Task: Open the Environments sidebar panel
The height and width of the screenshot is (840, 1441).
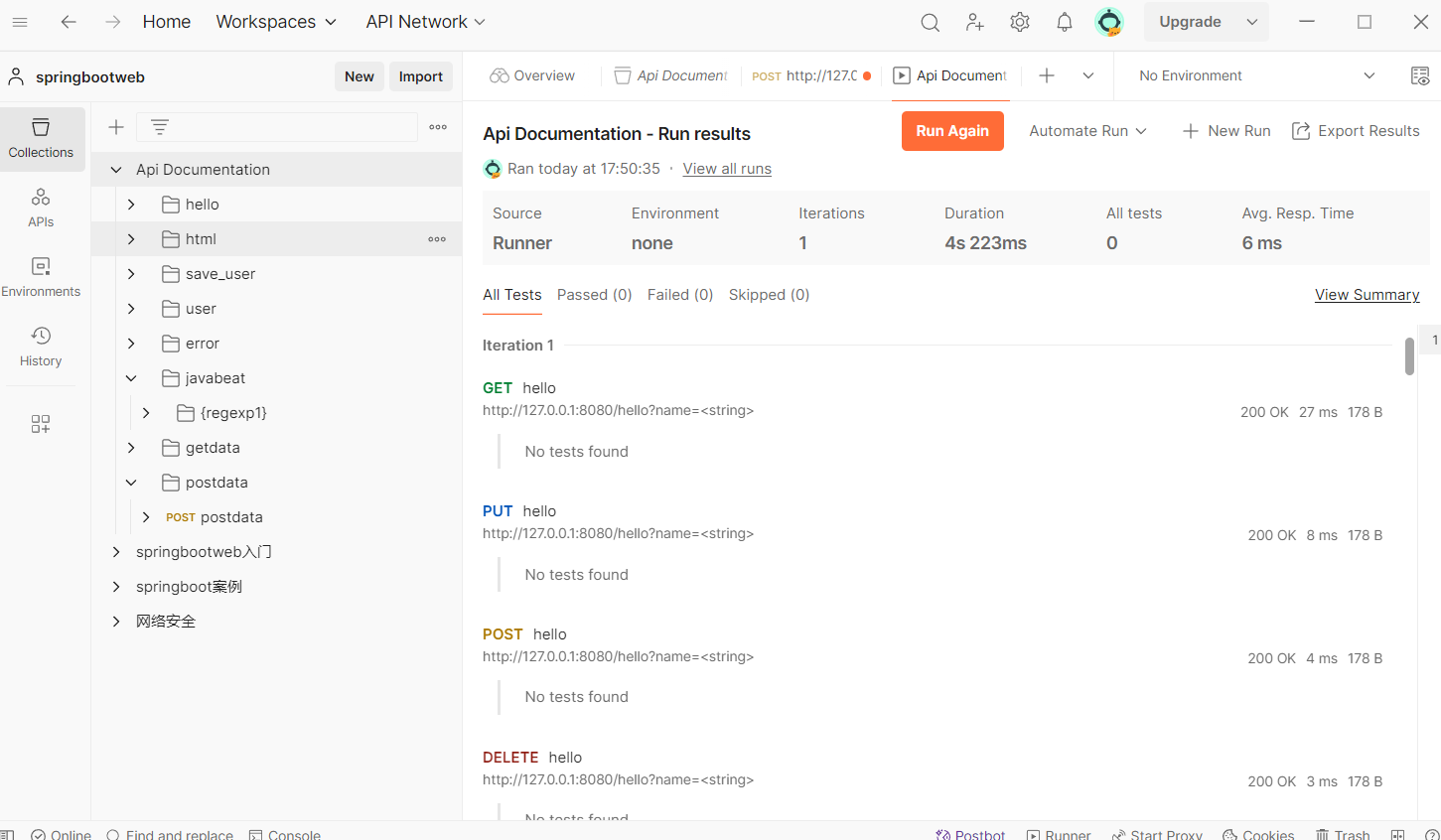Action: click(x=41, y=277)
